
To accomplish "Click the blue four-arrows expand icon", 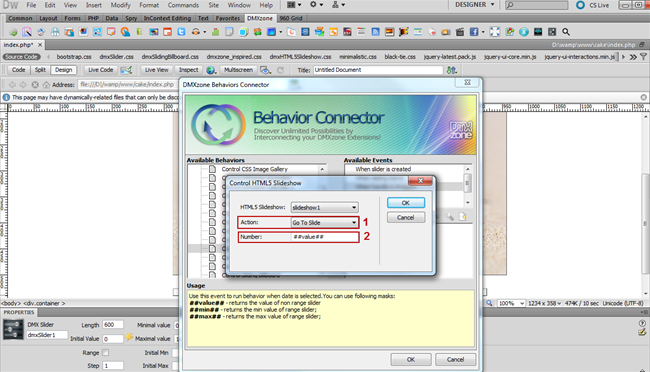I will point(495,32).
